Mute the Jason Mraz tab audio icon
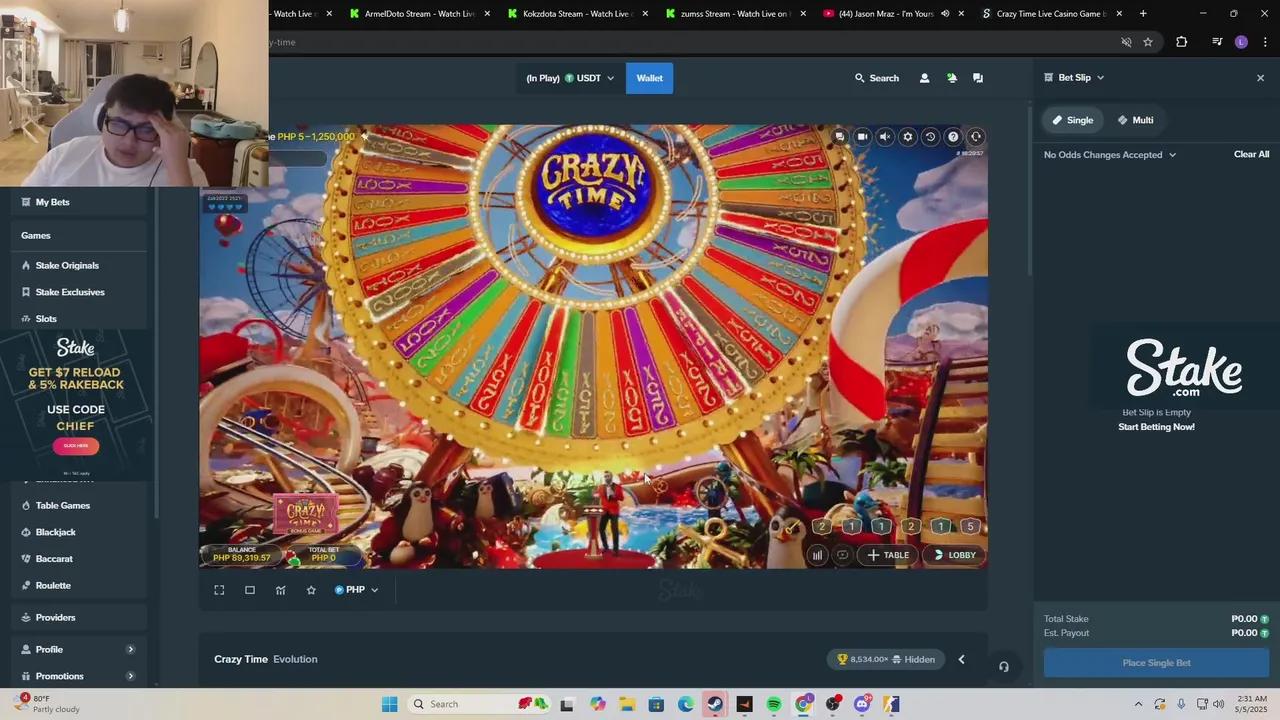The width and height of the screenshot is (1280, 720). pos(945,14)
